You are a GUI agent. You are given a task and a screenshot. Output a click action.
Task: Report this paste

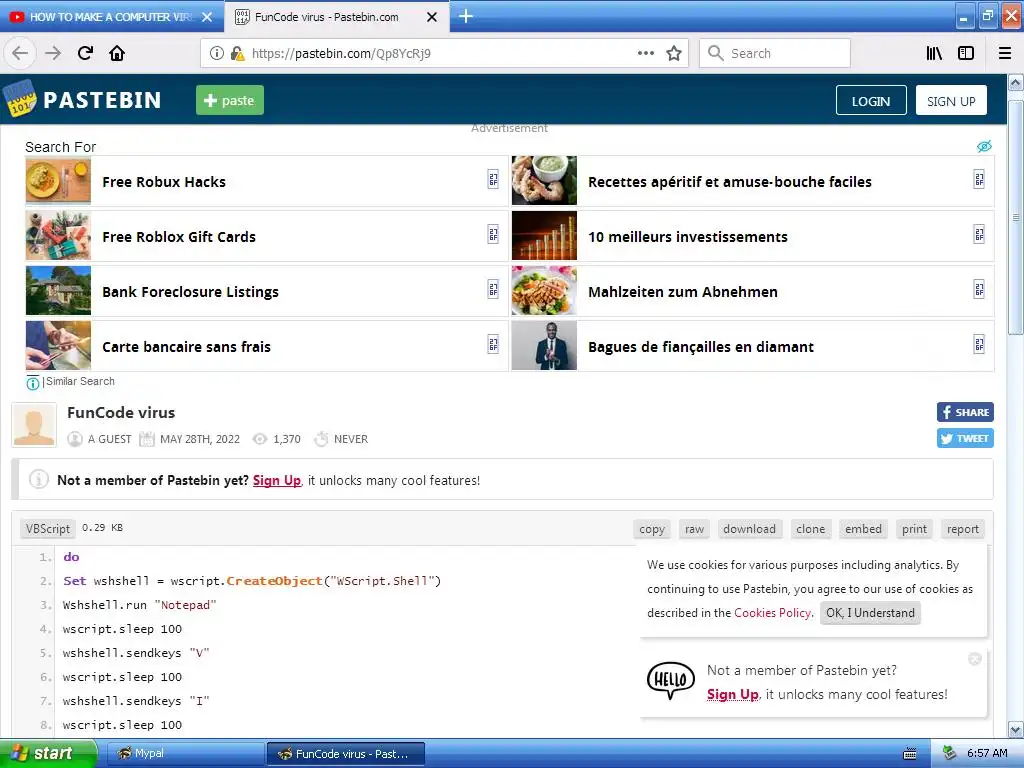coord(963,529)
